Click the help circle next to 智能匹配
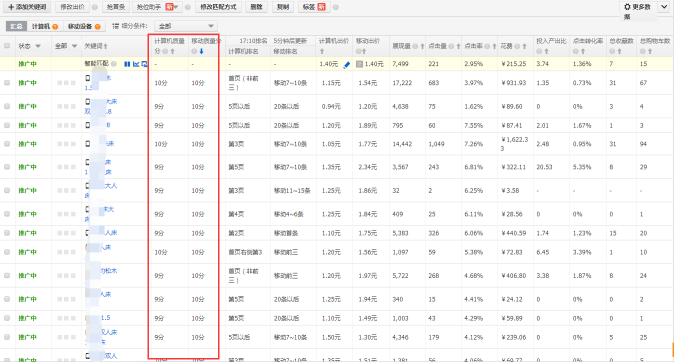This screenshot has height=362, width=674. coord(114,64)
